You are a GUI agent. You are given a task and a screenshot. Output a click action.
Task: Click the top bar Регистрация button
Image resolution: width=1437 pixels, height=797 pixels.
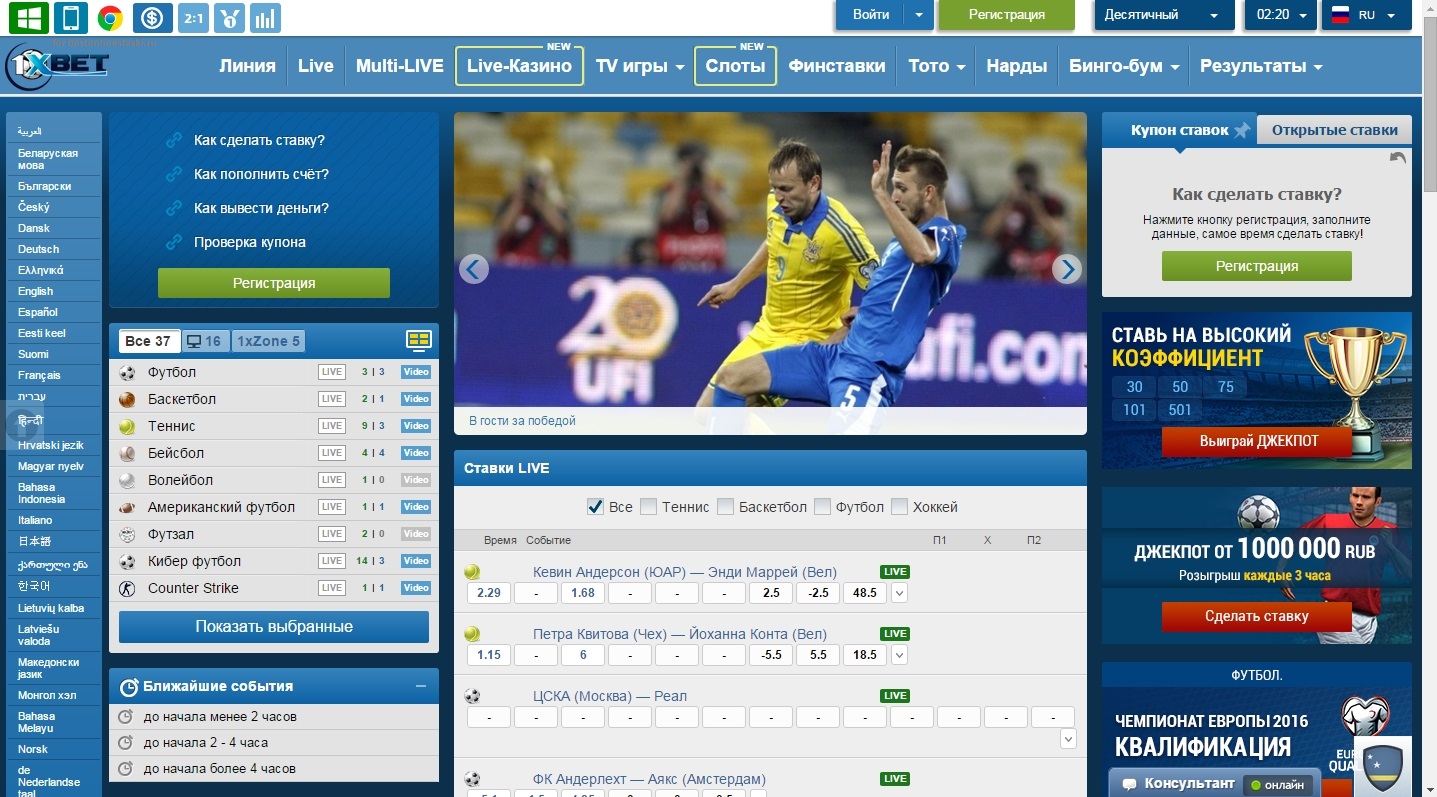tap(1007, 15)
